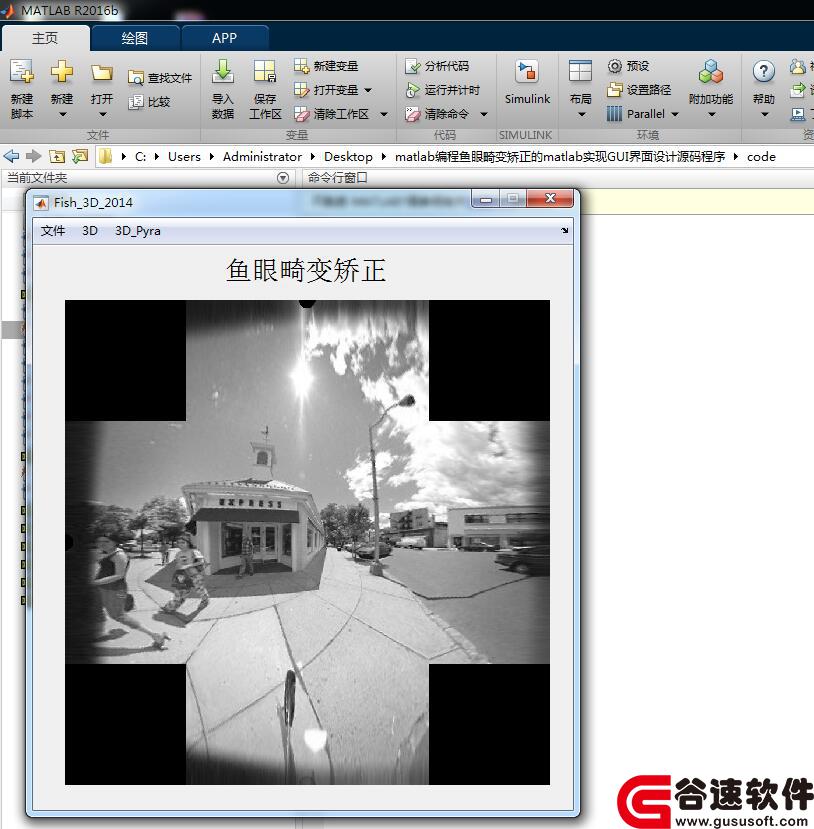The width and height of the screenshot is (814, 829).
Task: Click the 命令行窗口 panel header
Action: coord(337,178)
